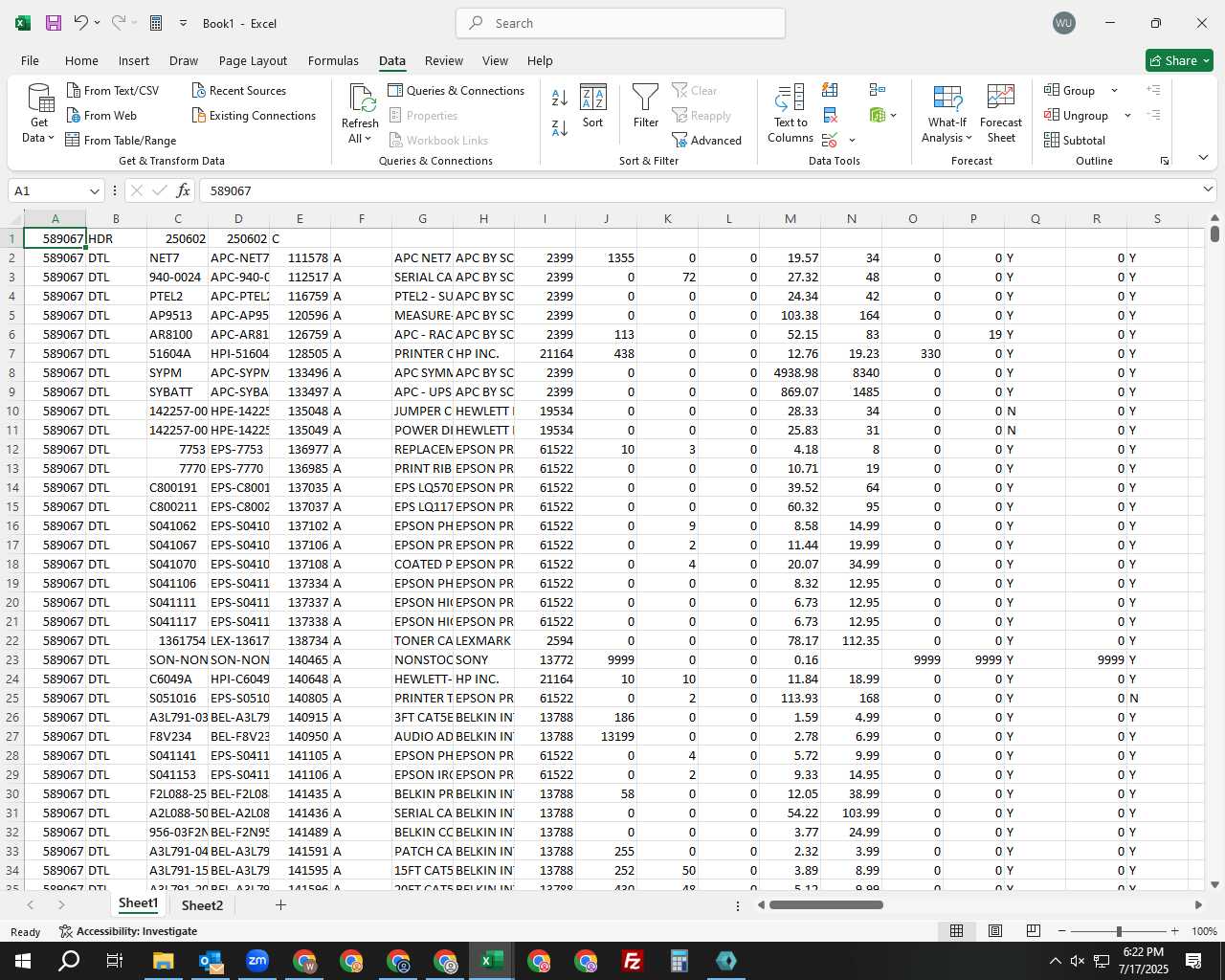Screen dimensions: 1225x980
Task: Launch Text to Columns wizard
Action: 791,114
